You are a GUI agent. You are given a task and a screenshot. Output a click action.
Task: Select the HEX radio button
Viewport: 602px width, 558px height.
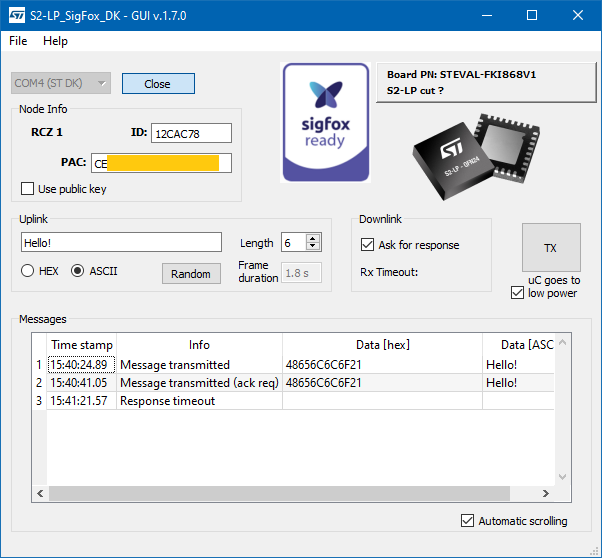coord(27,271)
